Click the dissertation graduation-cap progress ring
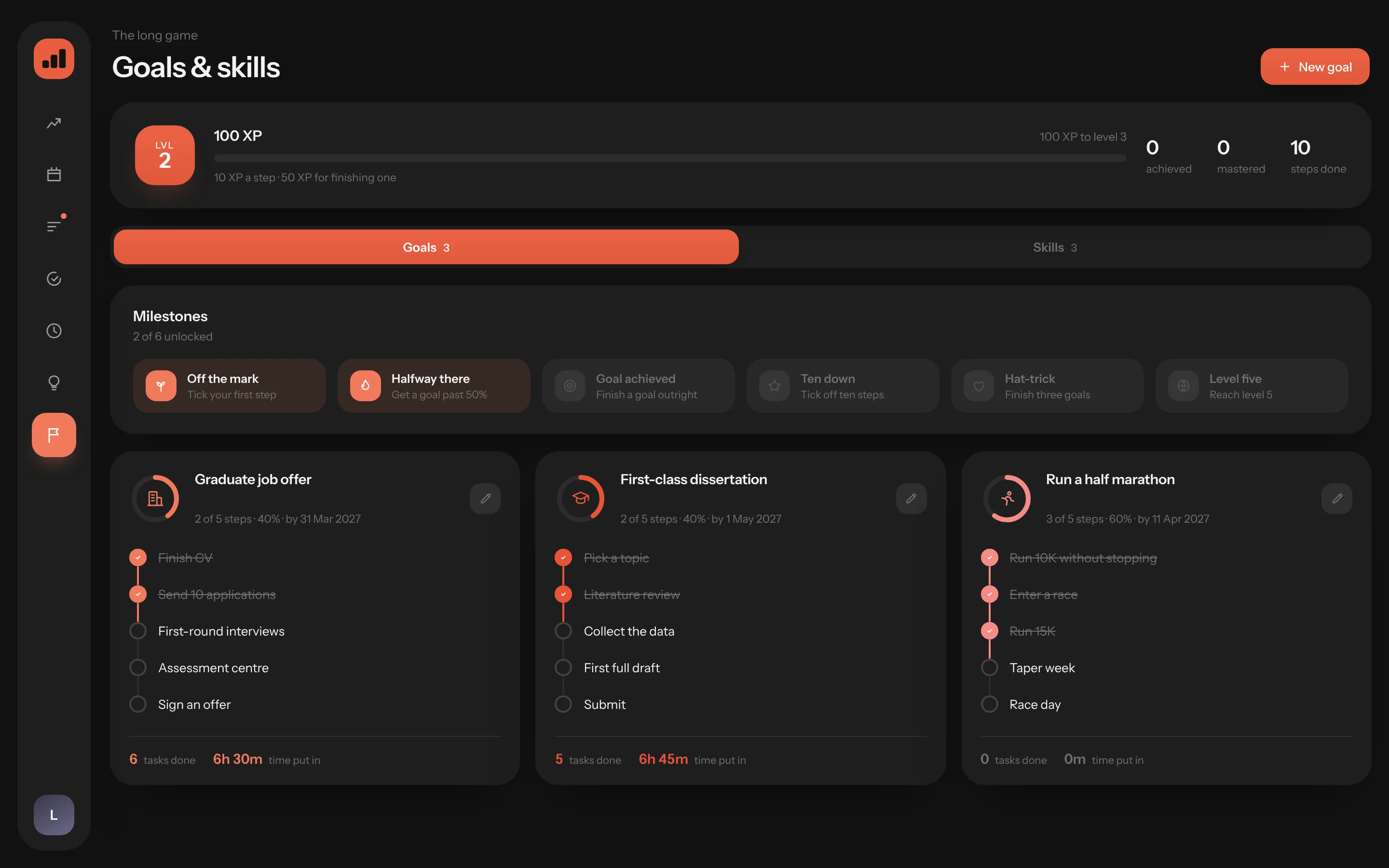Image resolution: width=1389 pixels, height=868 pixels. pos(581,498)
